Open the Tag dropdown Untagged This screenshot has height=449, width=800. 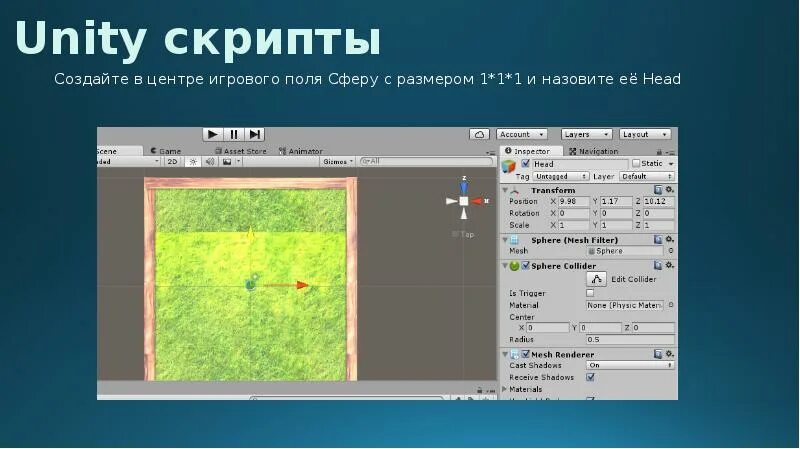click(561, 176)
